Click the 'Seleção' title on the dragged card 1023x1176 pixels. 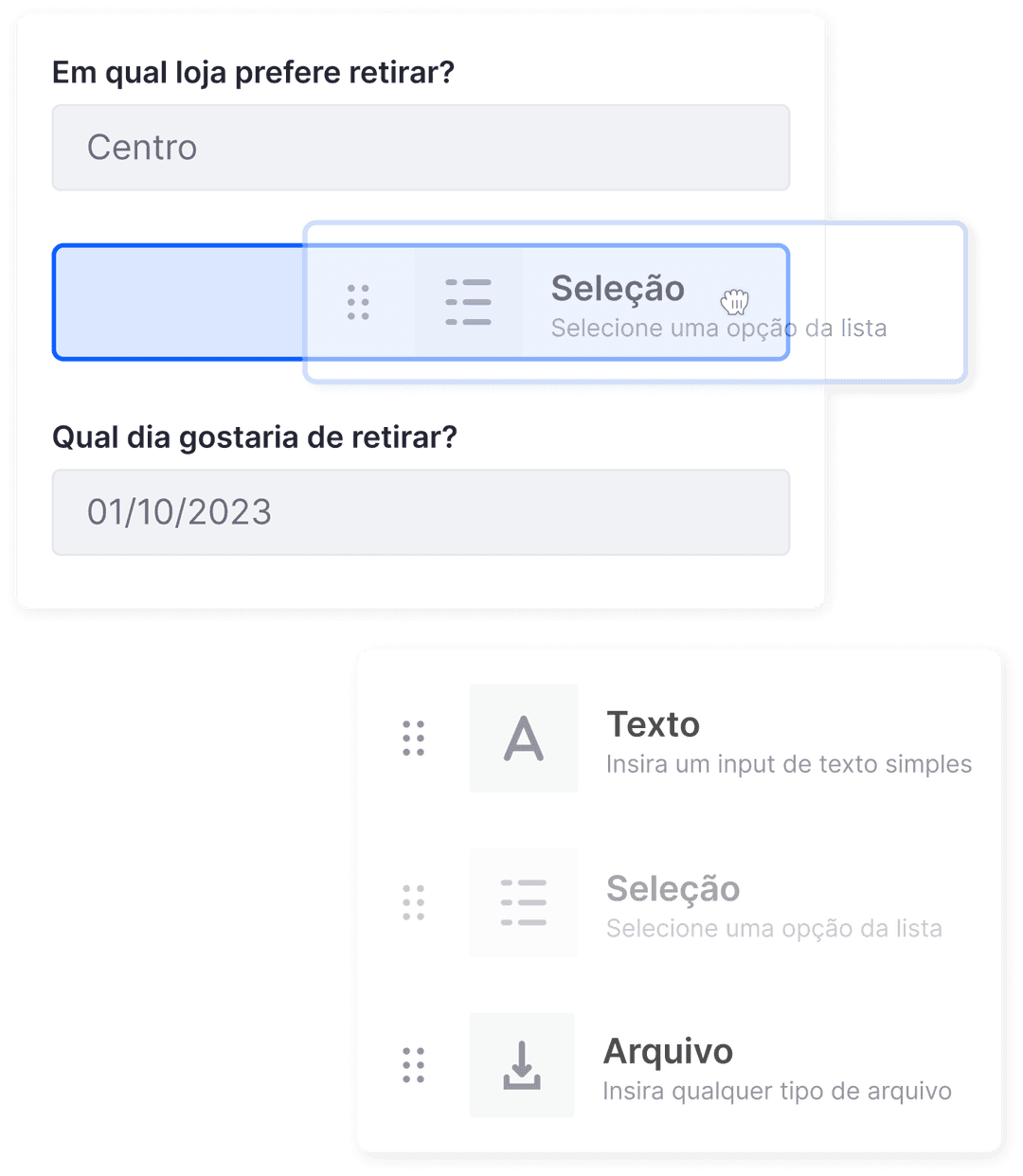click(x=618, y=289)
